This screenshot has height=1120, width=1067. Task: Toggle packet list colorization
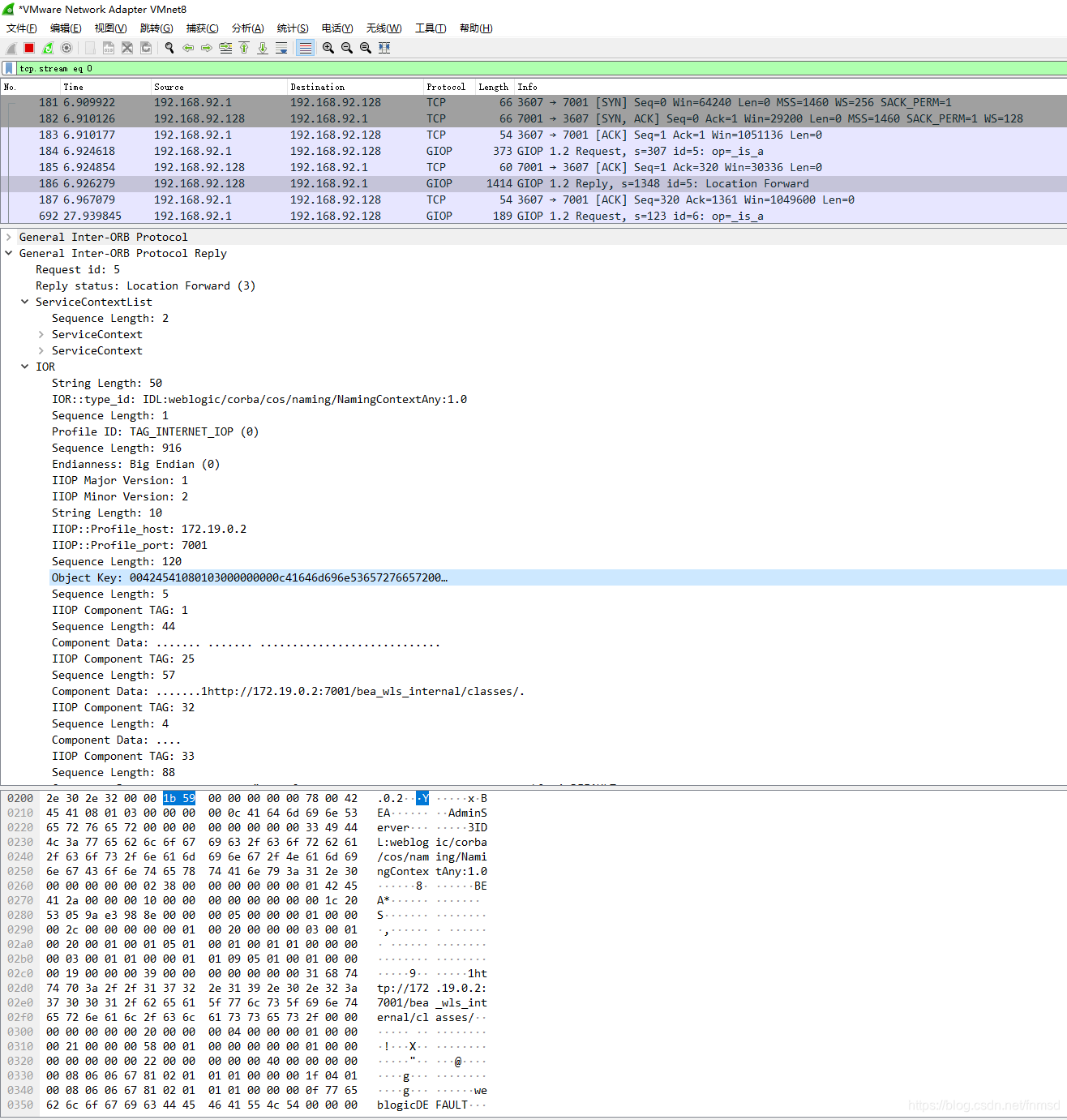click(305, 48)
